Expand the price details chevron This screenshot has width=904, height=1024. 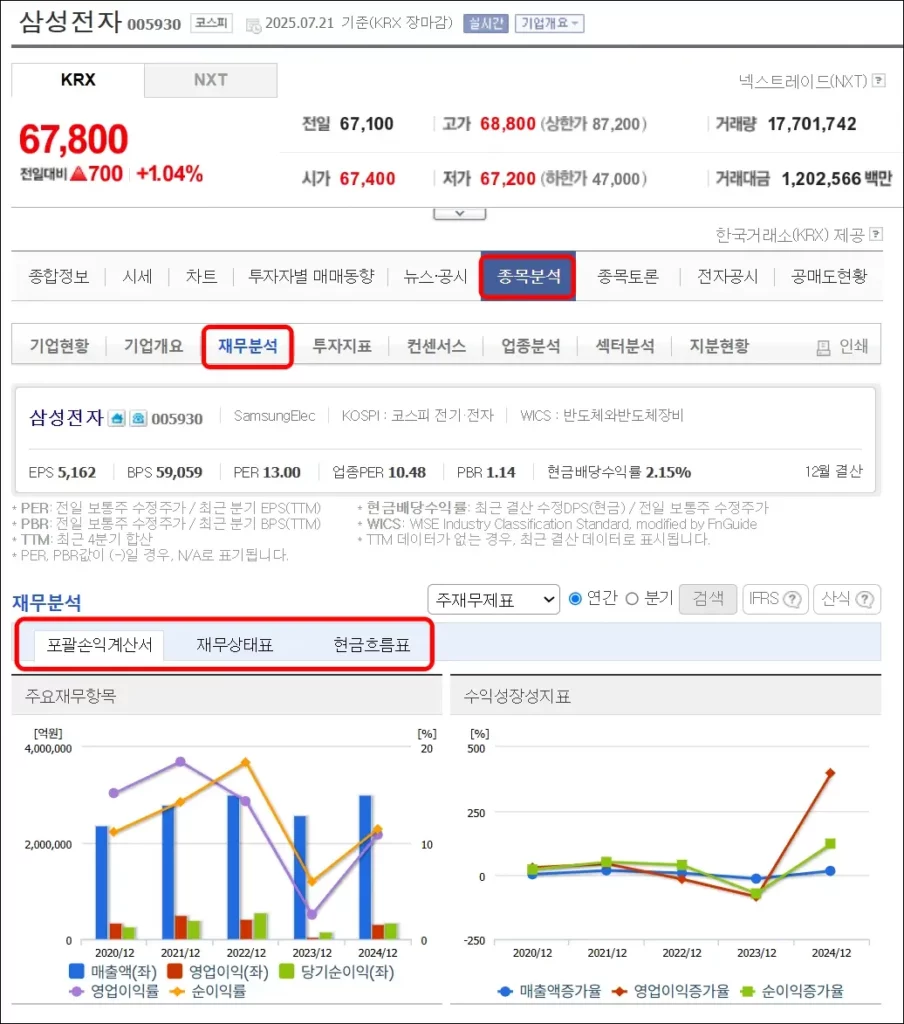pyautogui.click(x=460, y=214)
